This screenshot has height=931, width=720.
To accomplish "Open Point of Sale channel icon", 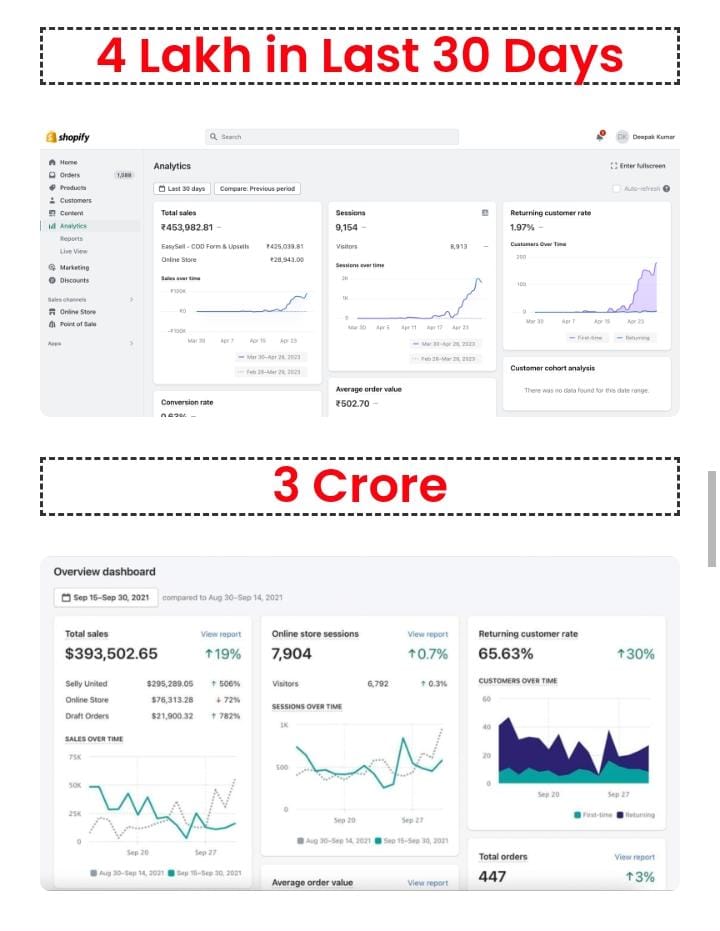I will (x=52, y=324).
